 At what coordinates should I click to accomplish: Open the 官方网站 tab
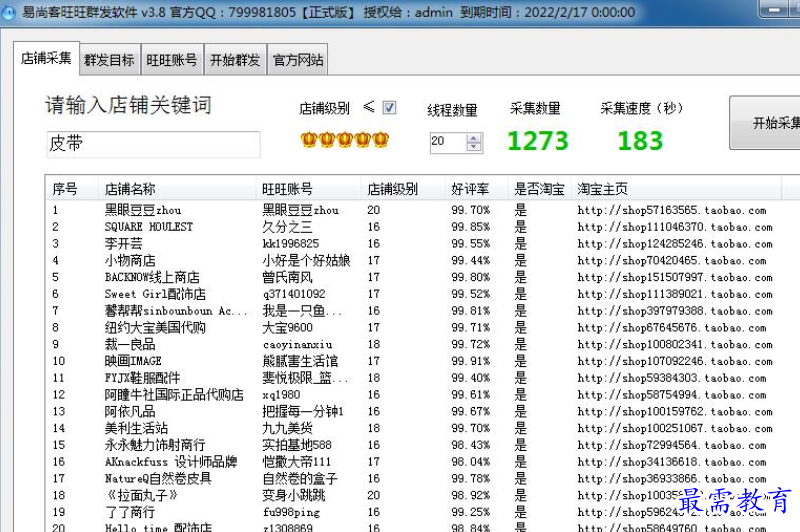pyautogui.click(x=298, y=60)
